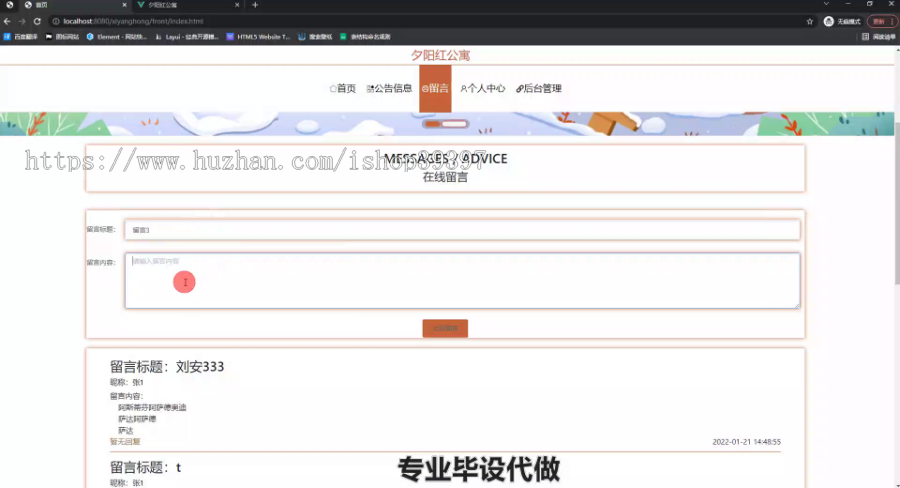Click the white carousel indicator dot
The height and width of the screenshot is (488, 900).
(454, 124)
